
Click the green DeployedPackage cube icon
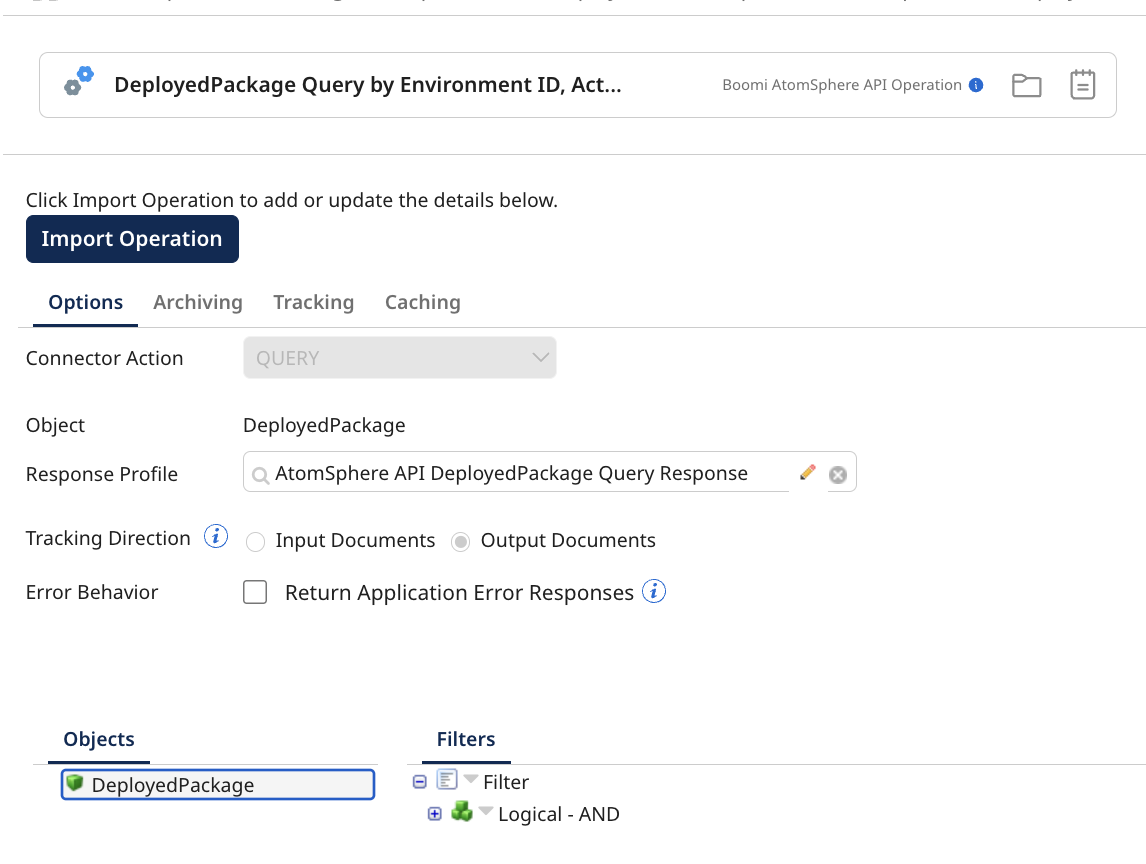(x=75, y=783)
